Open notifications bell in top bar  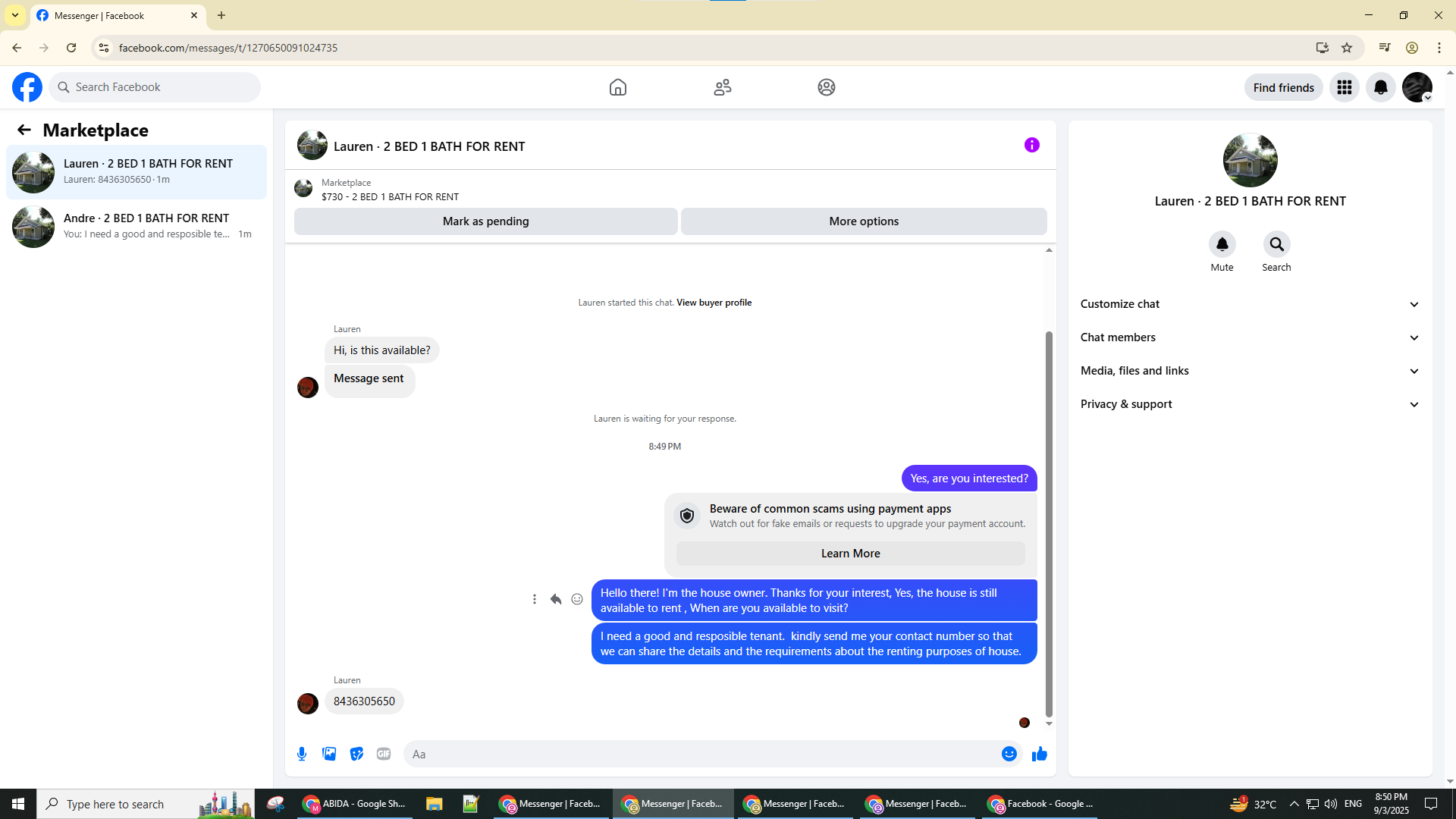coord(1381,87)
